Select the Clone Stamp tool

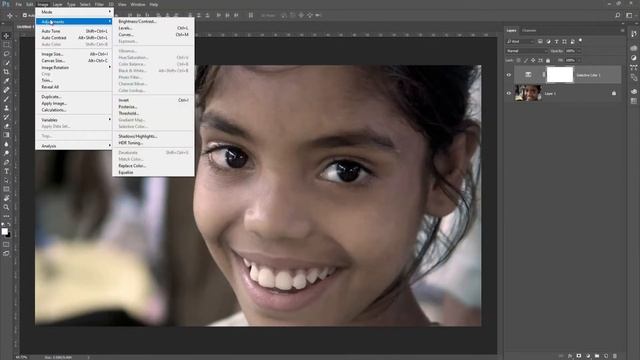coord(6,108)
